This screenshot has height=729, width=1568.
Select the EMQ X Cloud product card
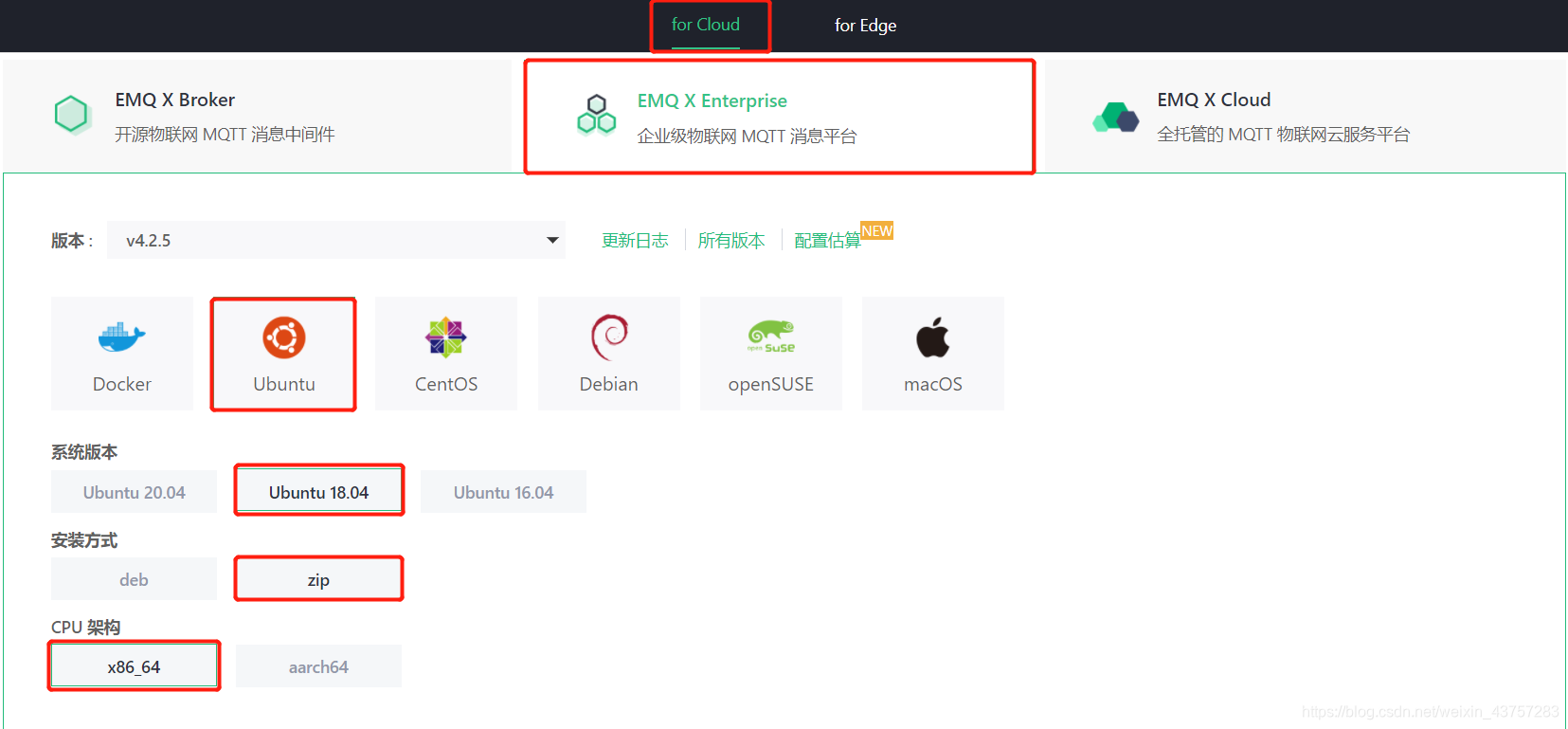click(x=1306, y=116)
